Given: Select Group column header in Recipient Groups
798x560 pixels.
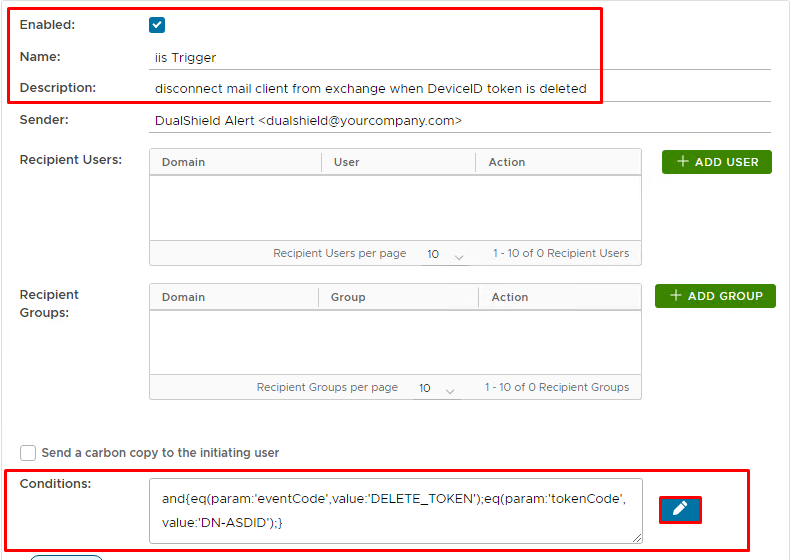Looking at the screenshot, I should click(348, 297).
